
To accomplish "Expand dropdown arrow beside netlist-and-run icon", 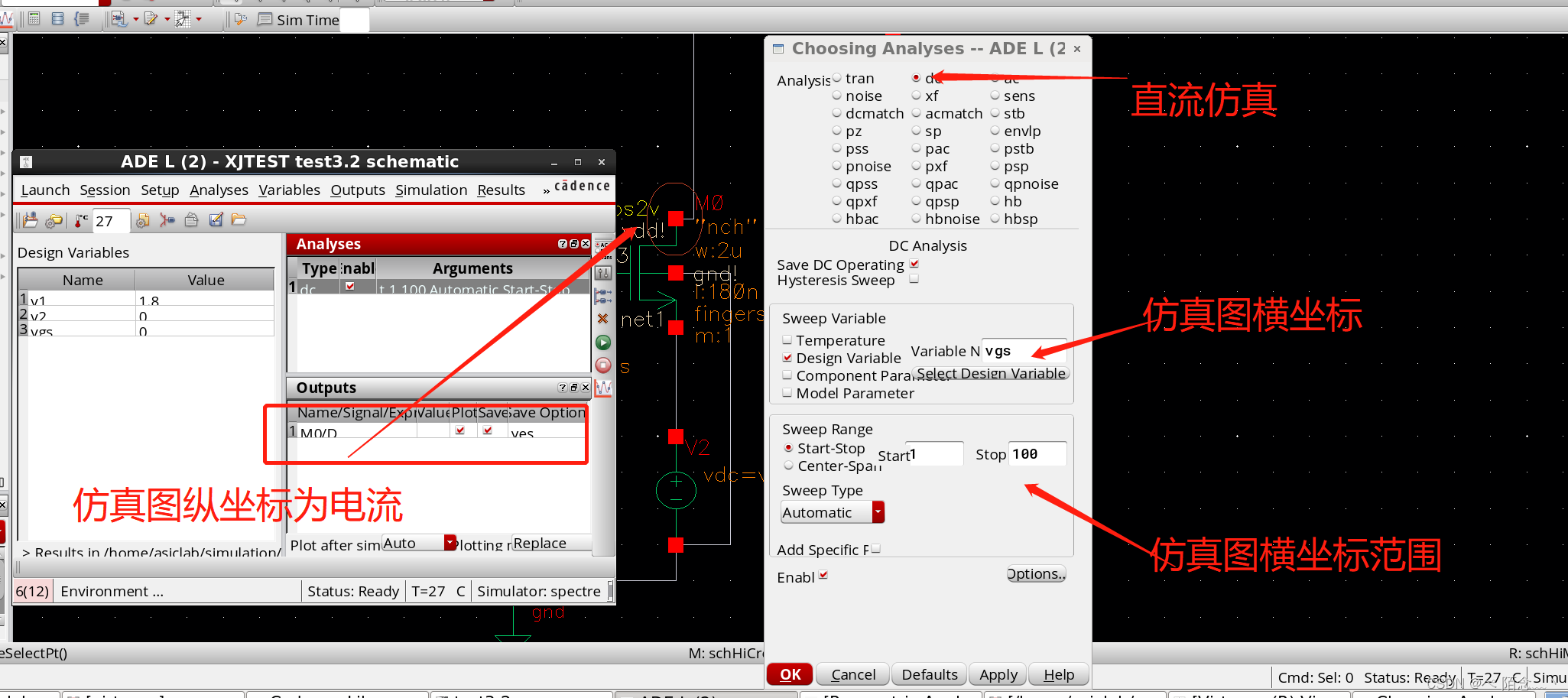I will [136, 19].
